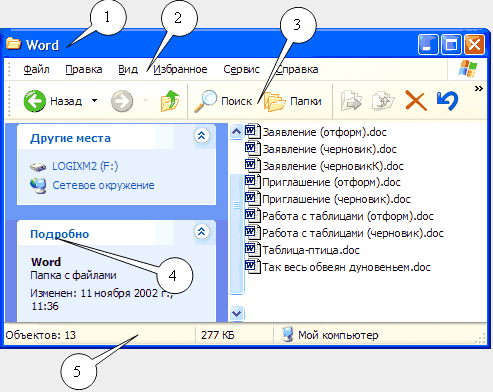
Task: Click Word icon of Приглашение (отформ).doc
Action: [x=252, y=182]
